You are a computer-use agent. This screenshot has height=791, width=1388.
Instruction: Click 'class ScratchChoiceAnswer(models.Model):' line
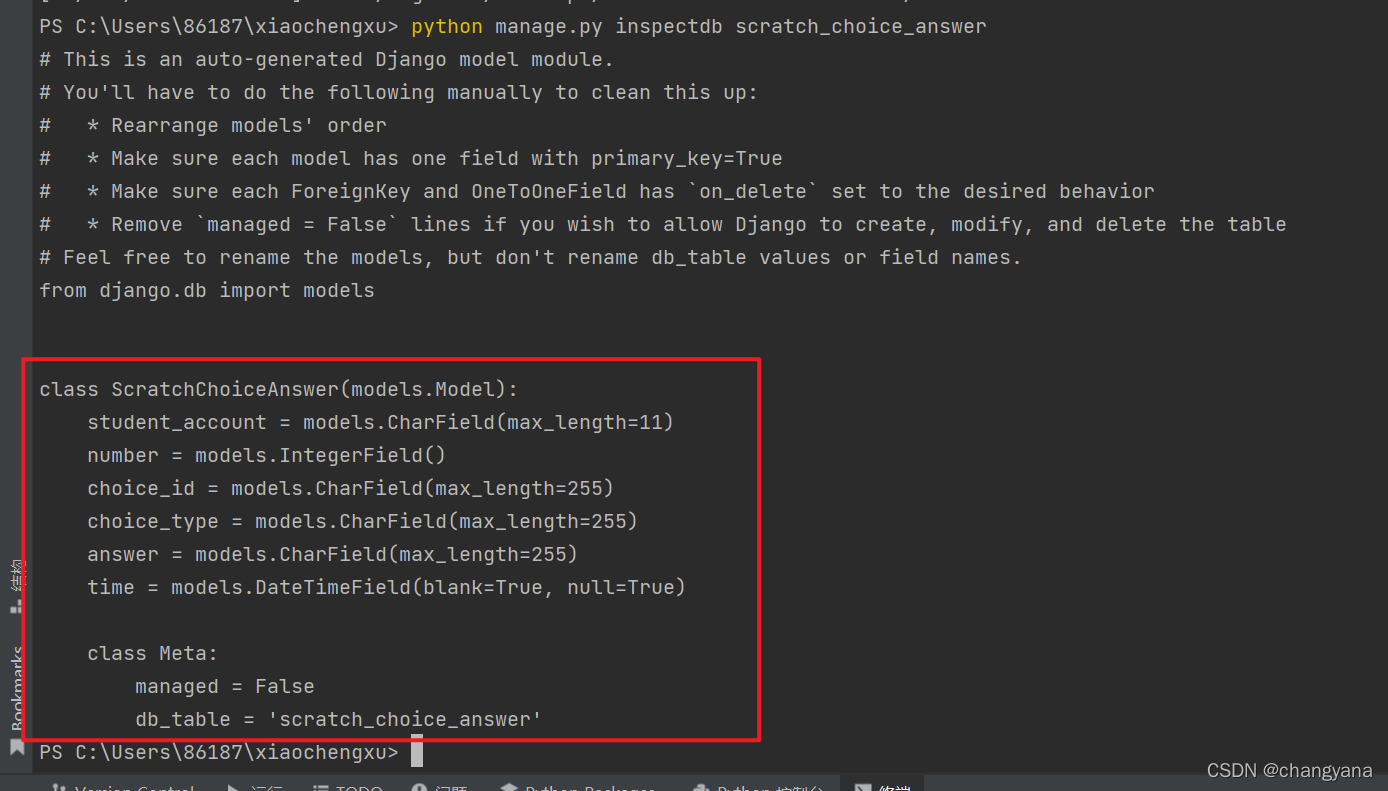tap(279, 389)
